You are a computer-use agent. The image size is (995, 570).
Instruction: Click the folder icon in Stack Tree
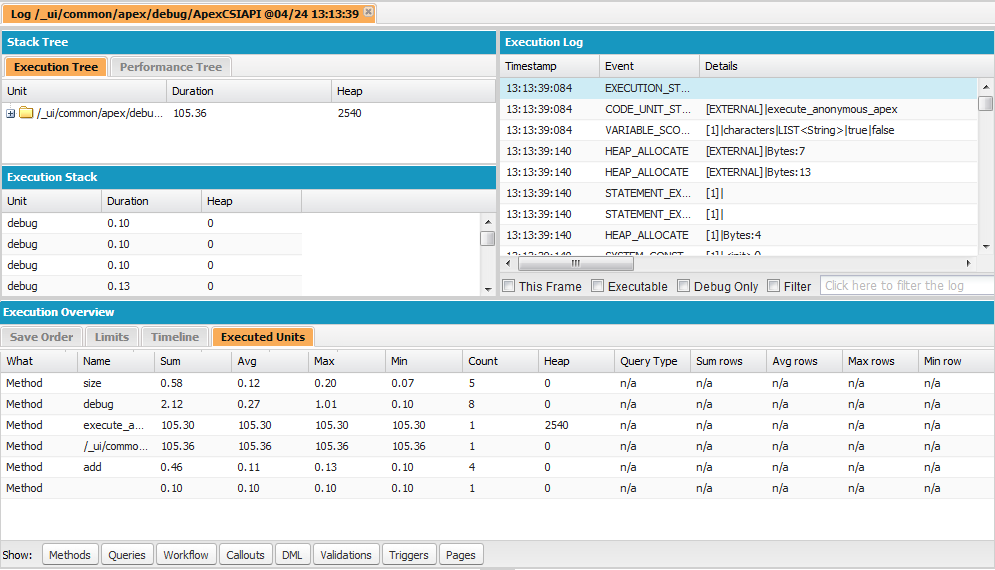(x=26, y=113)
